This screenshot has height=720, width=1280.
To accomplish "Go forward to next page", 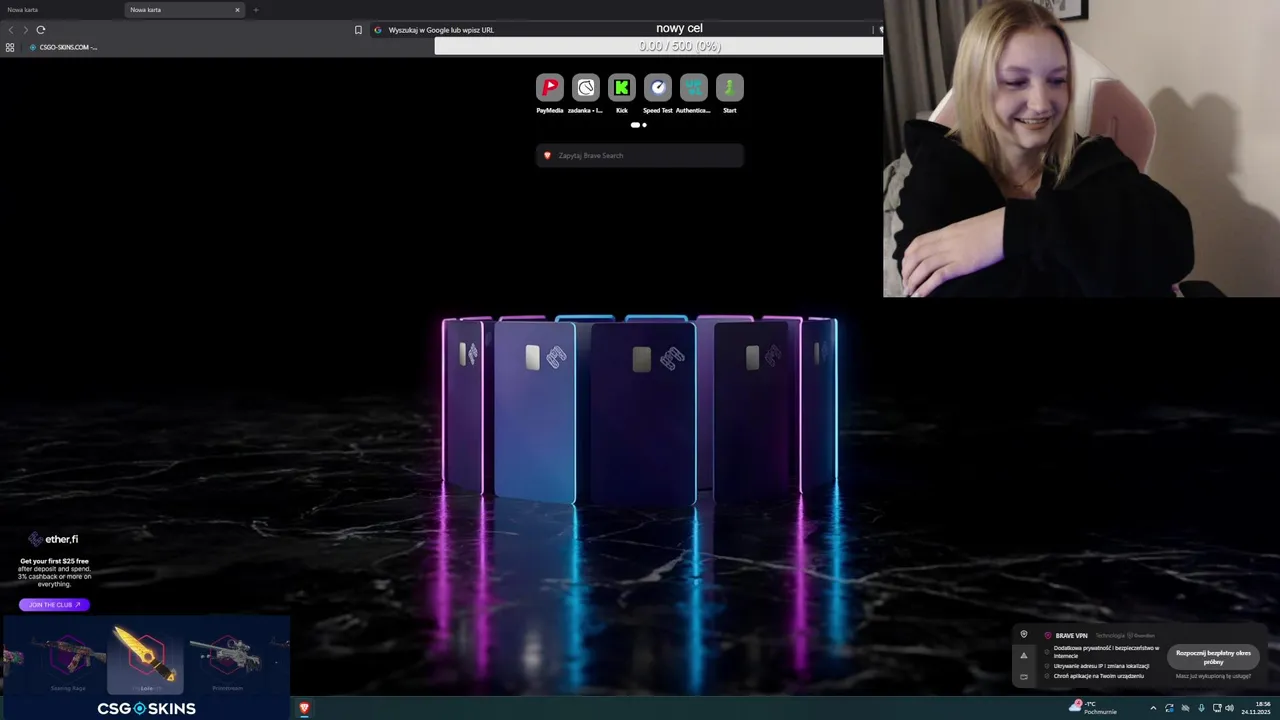I will click(x=25, y=30).
